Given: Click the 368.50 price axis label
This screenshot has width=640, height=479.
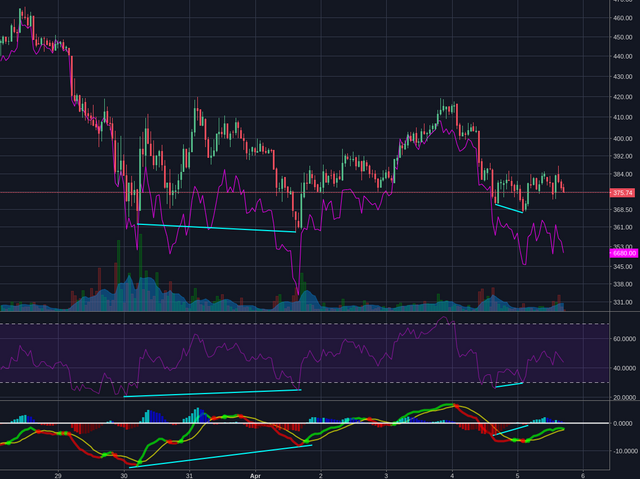Looking at the screenshot, I should [x=623, y=210].
